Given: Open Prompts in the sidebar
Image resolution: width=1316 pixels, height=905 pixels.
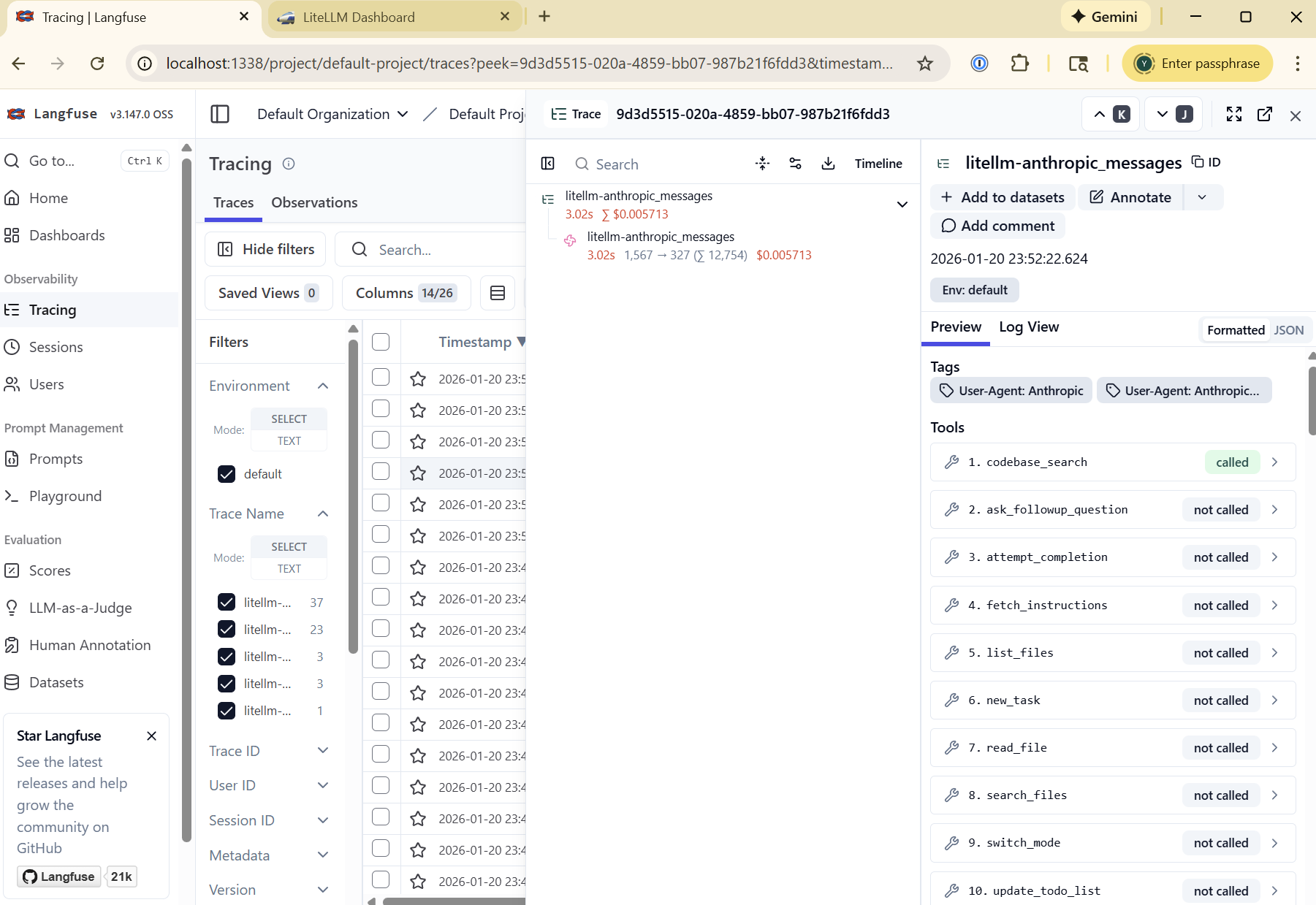Looking at the screenshot, I should tap(56, 459).
